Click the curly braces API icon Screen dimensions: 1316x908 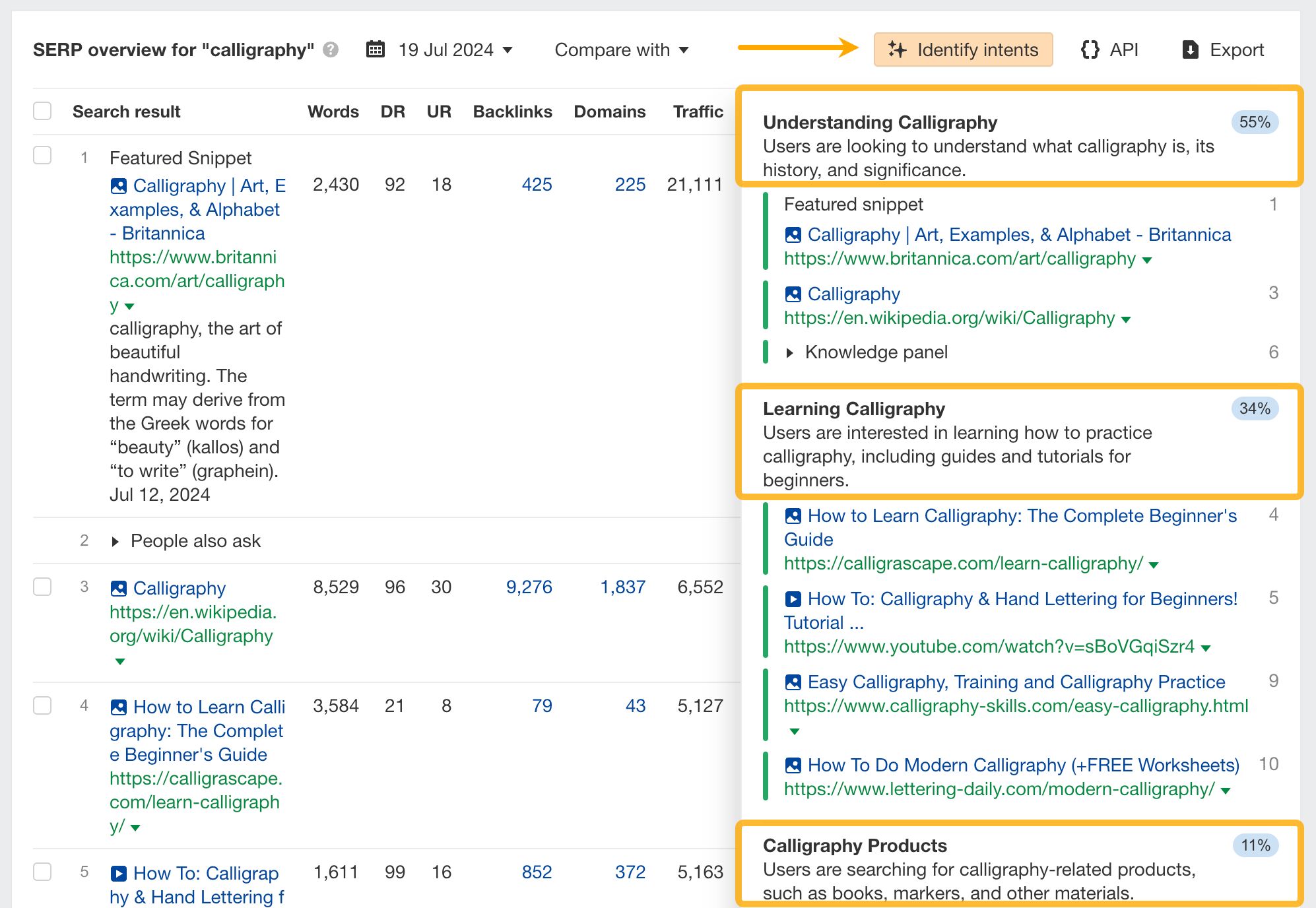tap(1090, 49)
